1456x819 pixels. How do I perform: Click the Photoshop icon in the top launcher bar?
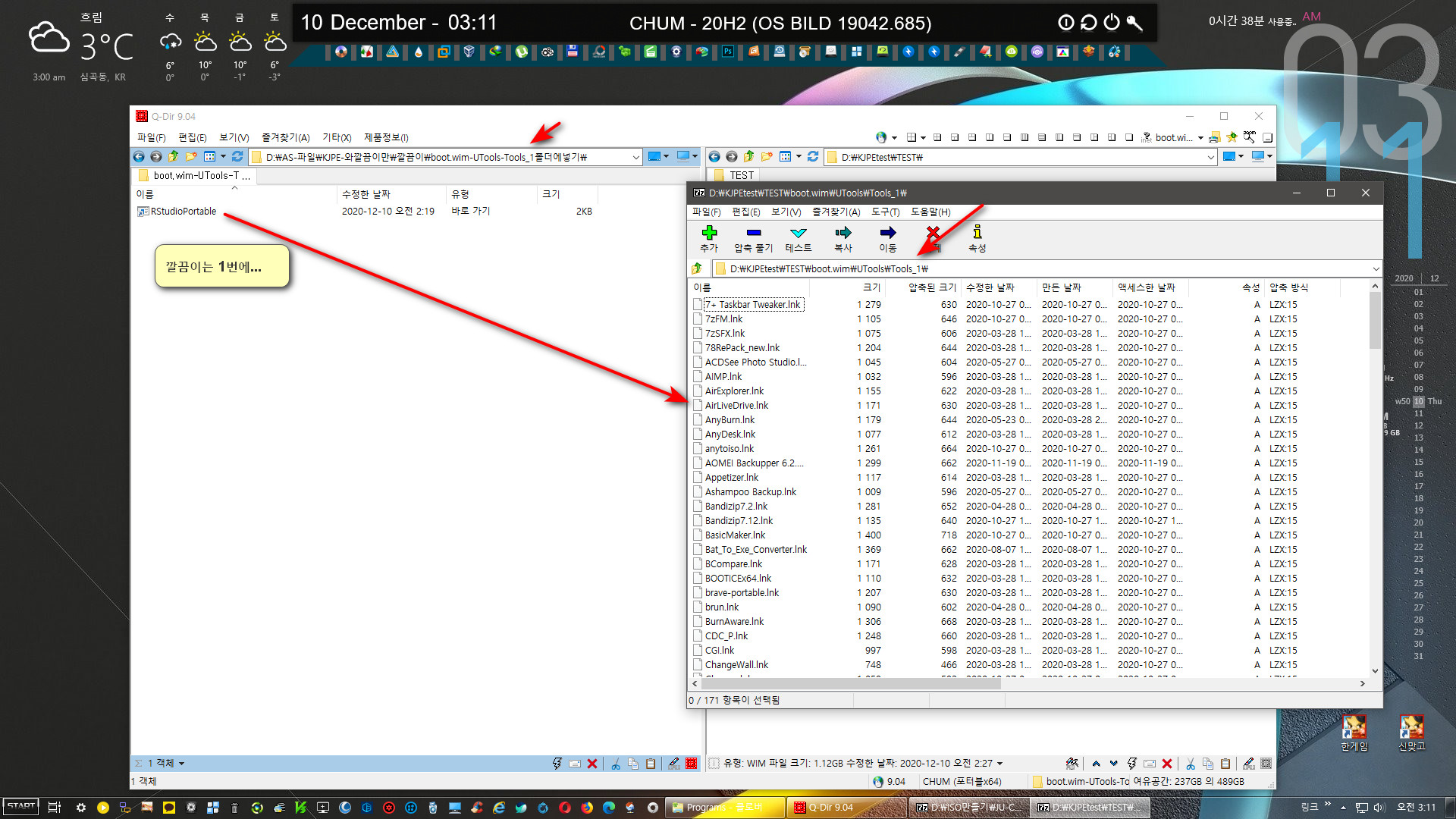click(x=728, y=52)
